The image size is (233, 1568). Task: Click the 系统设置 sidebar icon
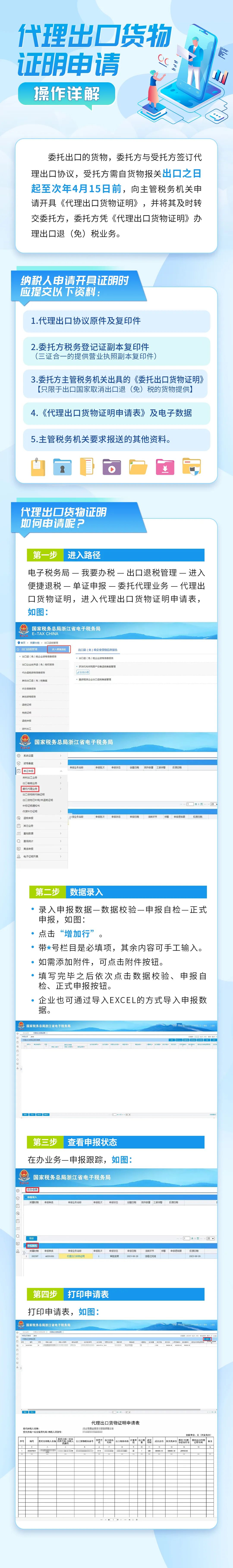[x=19, y=755]
